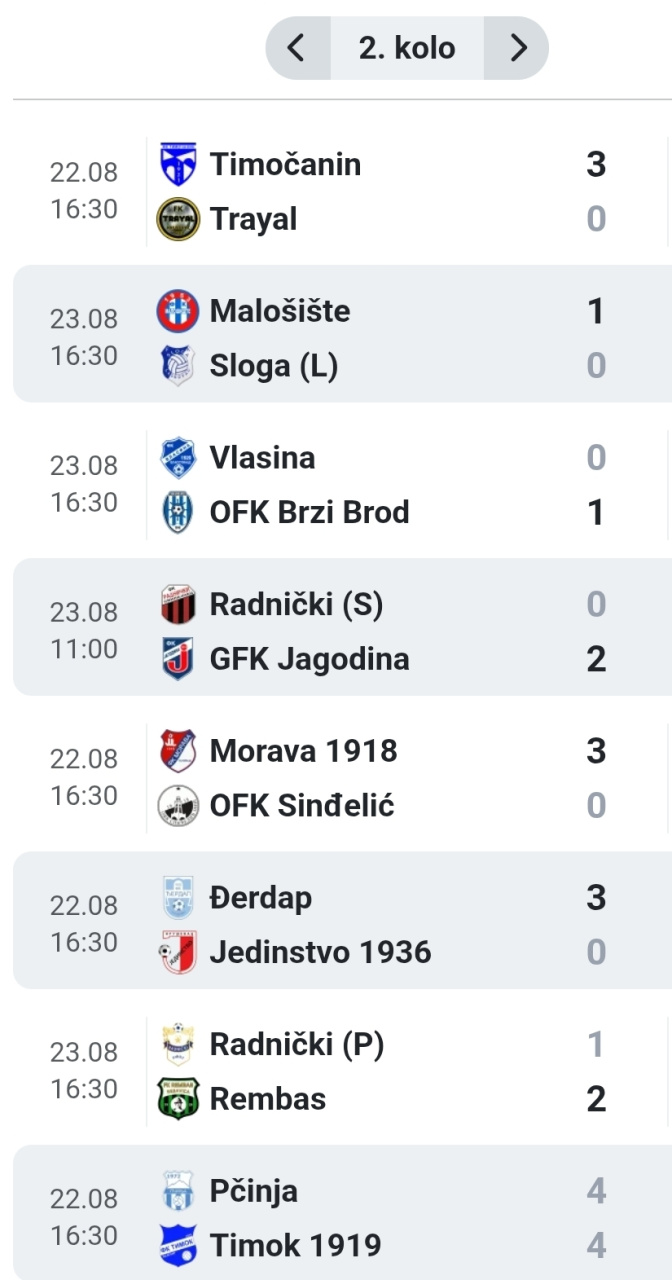Click the GFK Jagodina club logo
This screenshot has width=672, height=1280.
[178, 660]
